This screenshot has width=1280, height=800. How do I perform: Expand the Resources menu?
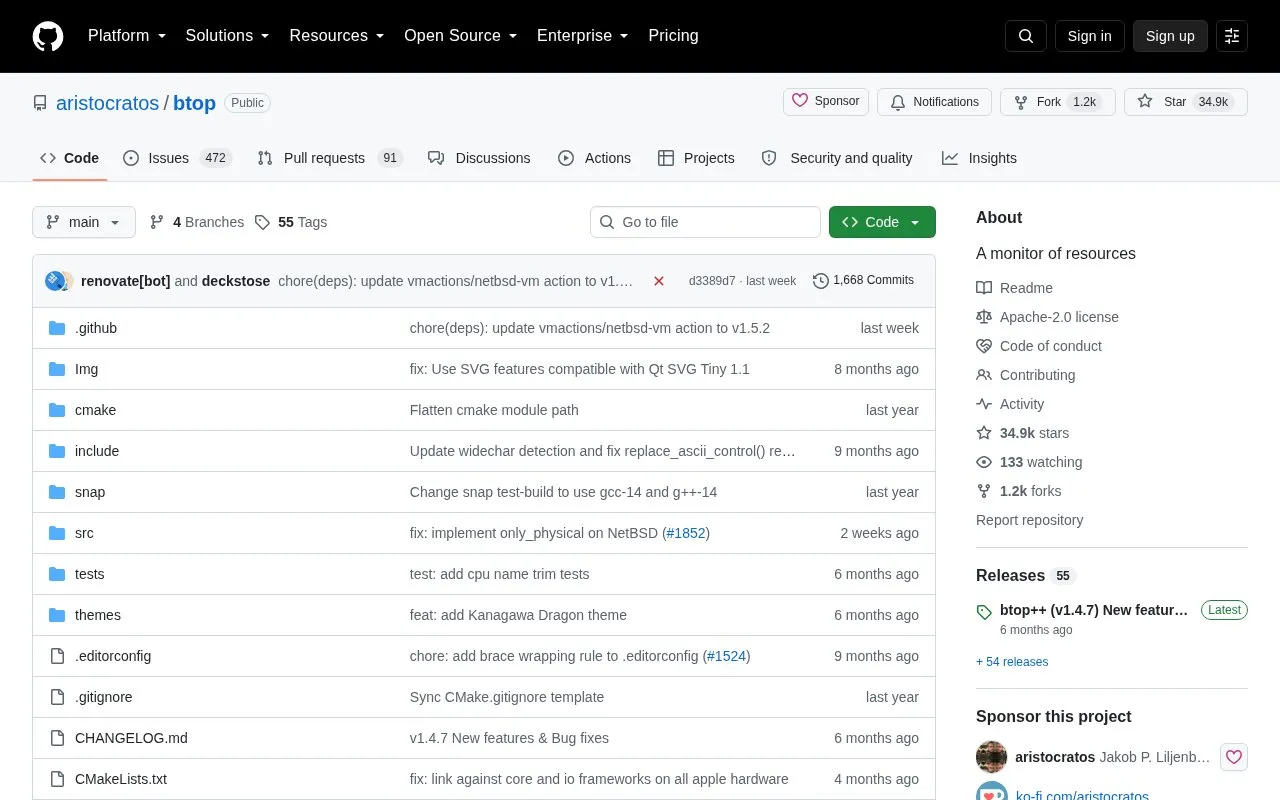[x=337, y=36]
